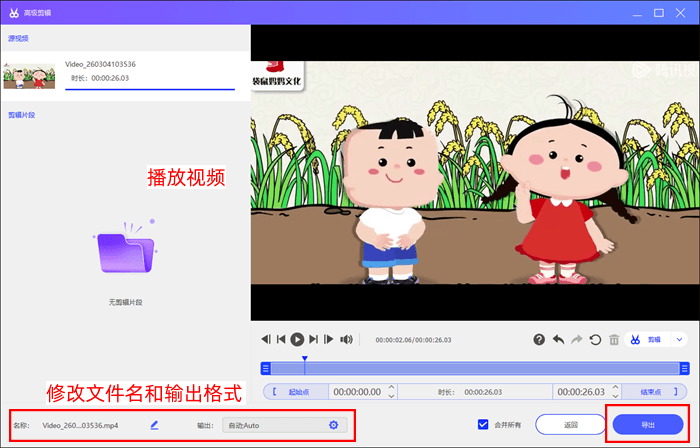Click the start time field 00:00:00.00
Viewport: 700px width, 448px height.
pos(357,392)
